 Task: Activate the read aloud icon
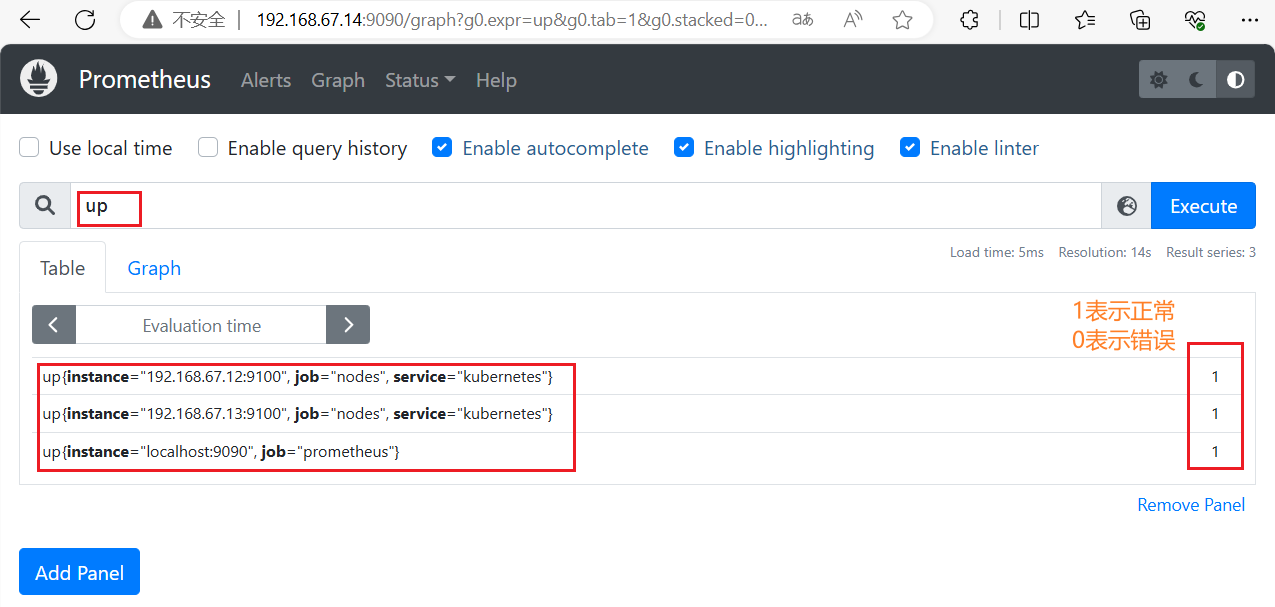pyautogui.click(x=853, y=20)
